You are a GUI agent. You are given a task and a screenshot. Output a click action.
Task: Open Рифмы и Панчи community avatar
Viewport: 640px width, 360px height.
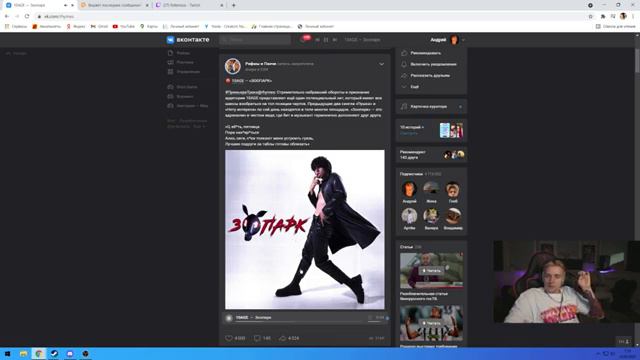pyautogui.click(x=233, y=66)
